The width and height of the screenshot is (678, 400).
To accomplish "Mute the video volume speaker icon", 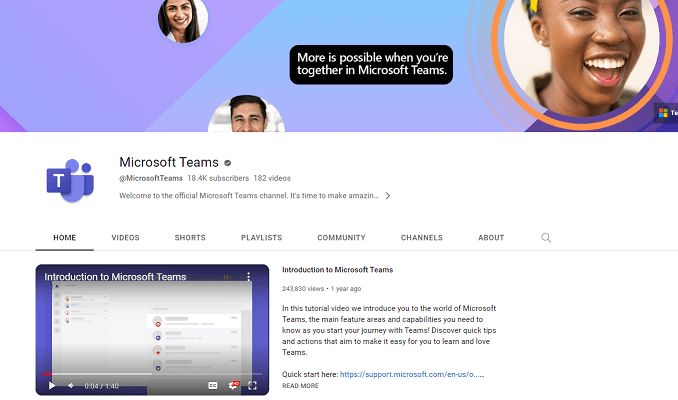I will pos(71,385).
